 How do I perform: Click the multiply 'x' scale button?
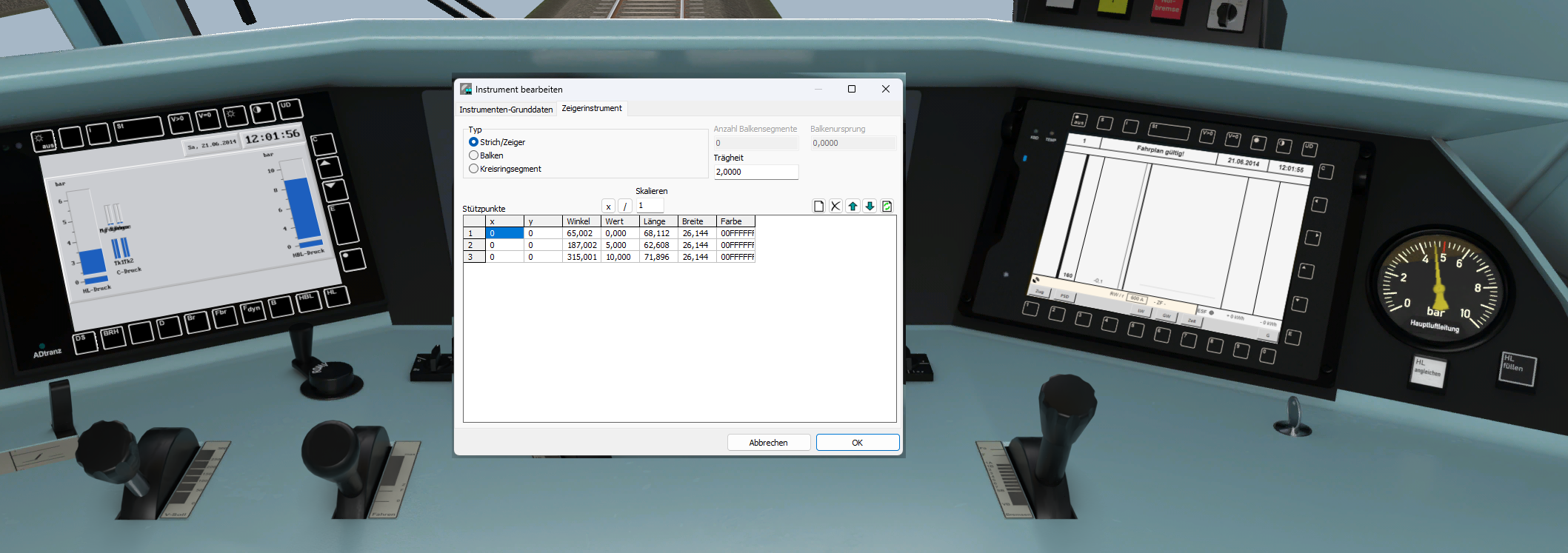click(608, 206)
